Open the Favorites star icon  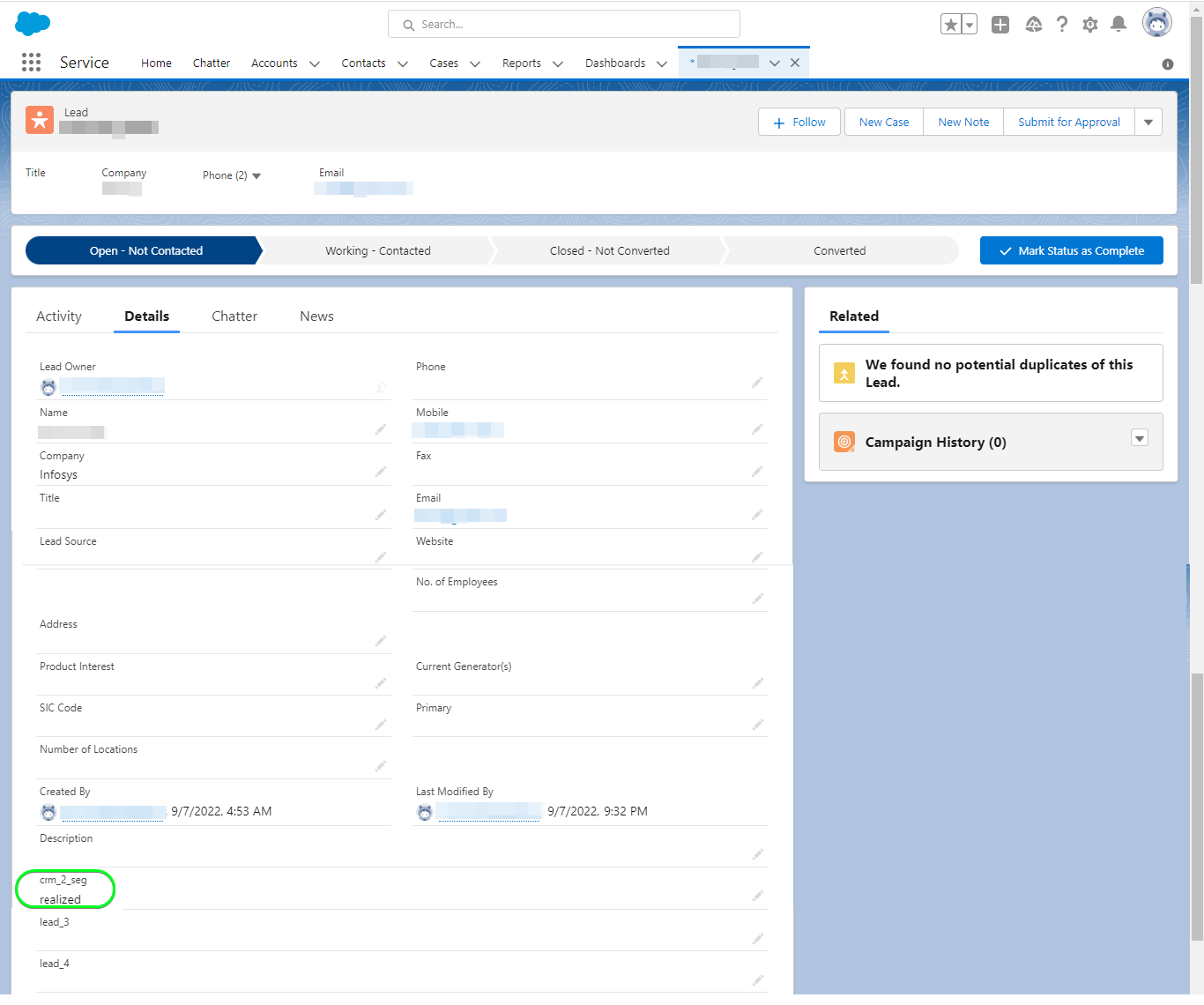coord(950,25)
